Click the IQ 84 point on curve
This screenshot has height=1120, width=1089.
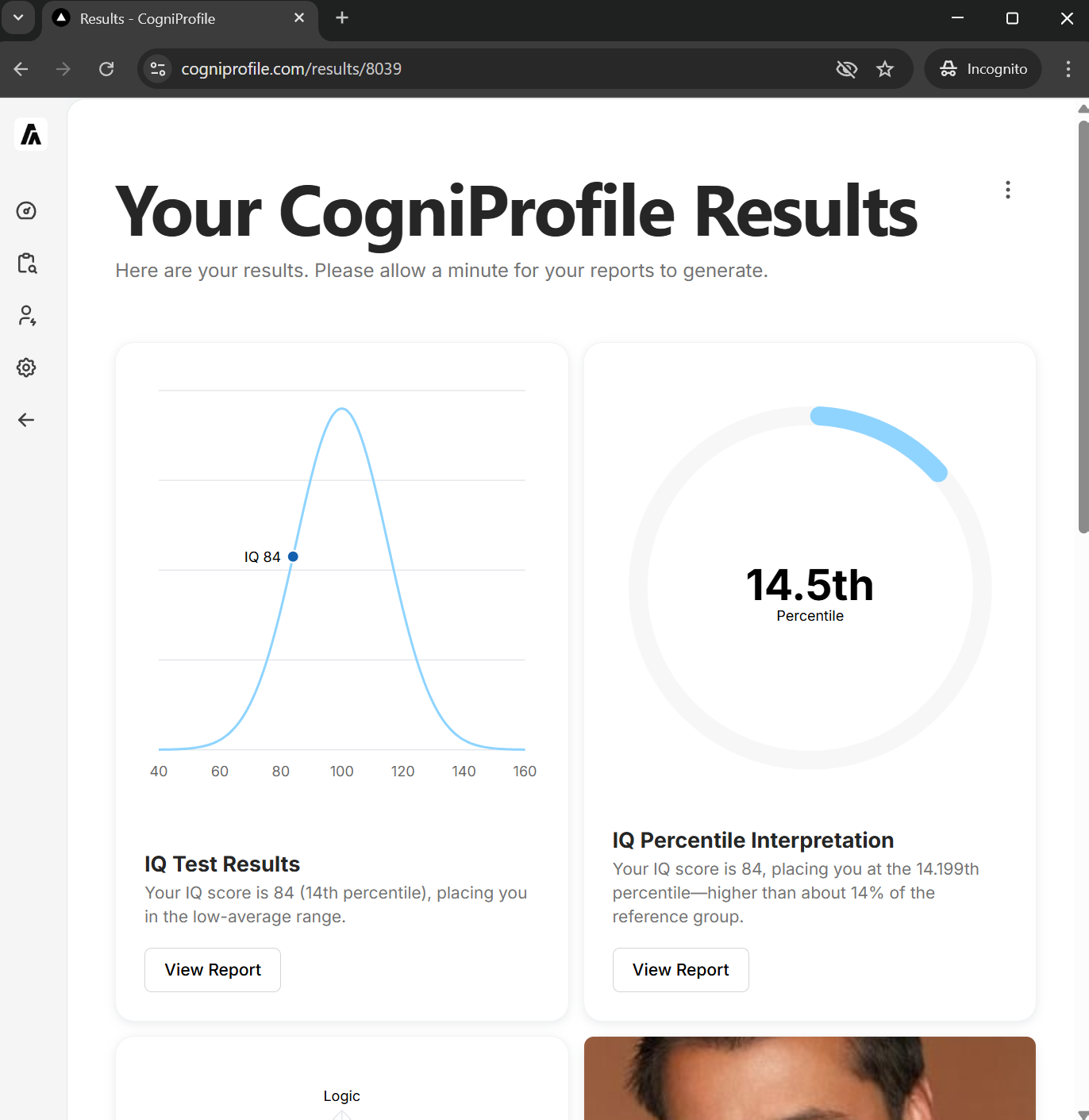(x=293, y=556)
